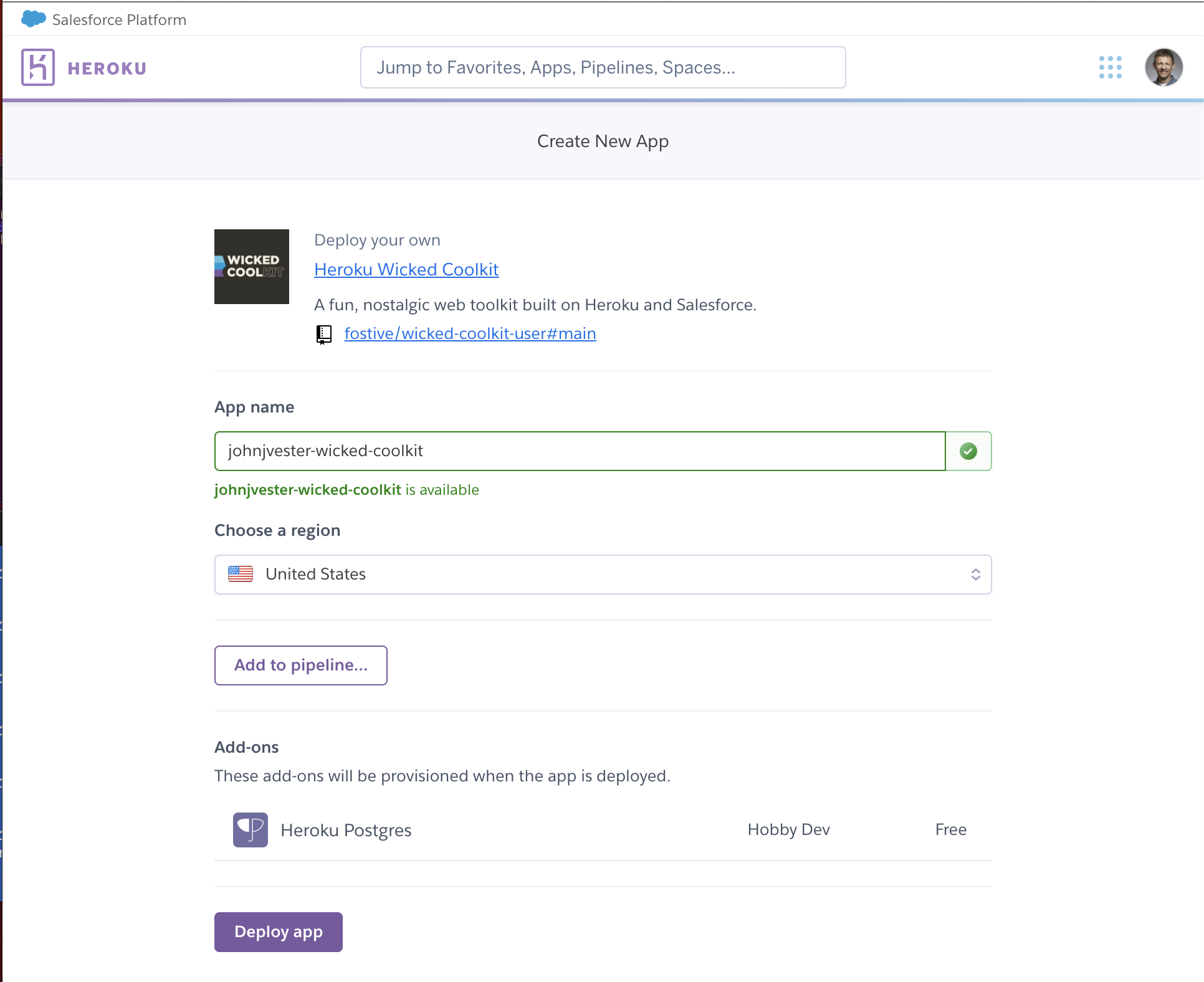This screenshot has height=982, width=1204.
Task: Open the fostive/wicked-coolkit-user#main repo link
Action: (x=470, y=334)
